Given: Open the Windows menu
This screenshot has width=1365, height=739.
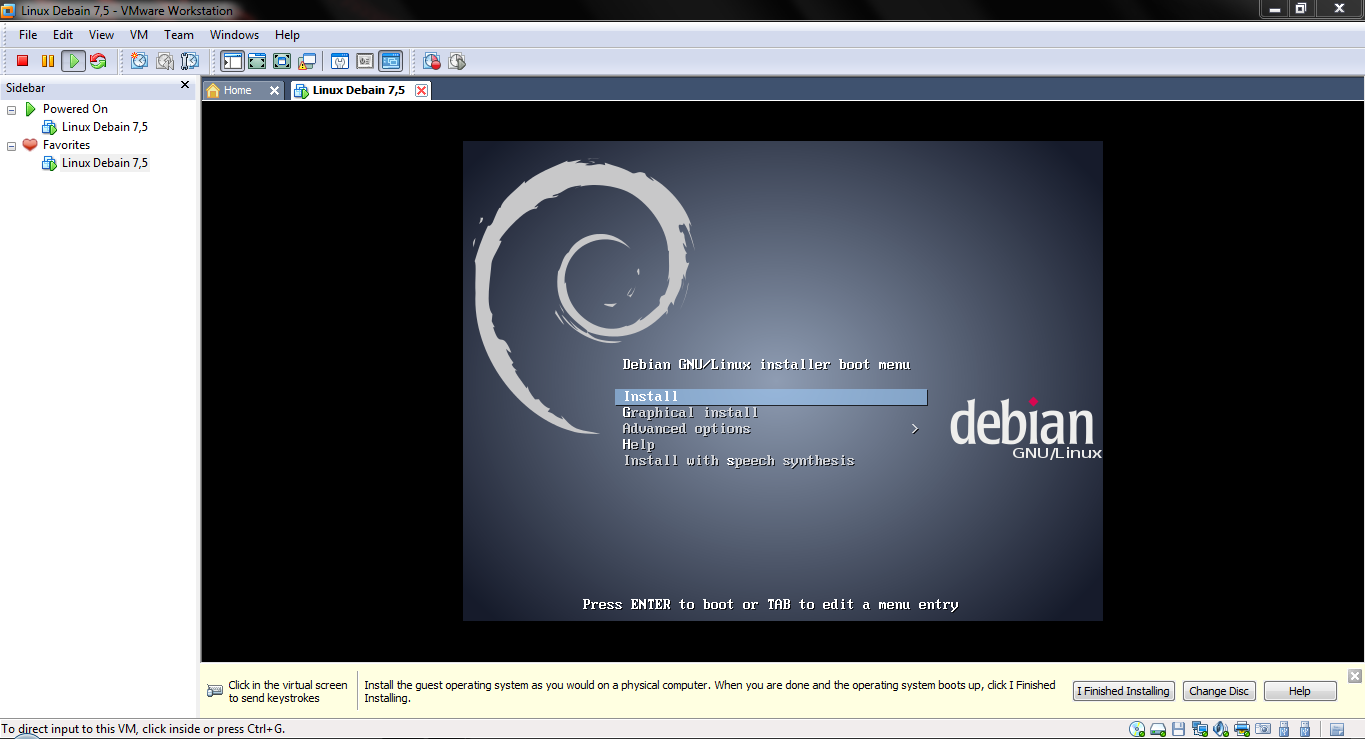Looking at the screenshot, I should point(234,35).
